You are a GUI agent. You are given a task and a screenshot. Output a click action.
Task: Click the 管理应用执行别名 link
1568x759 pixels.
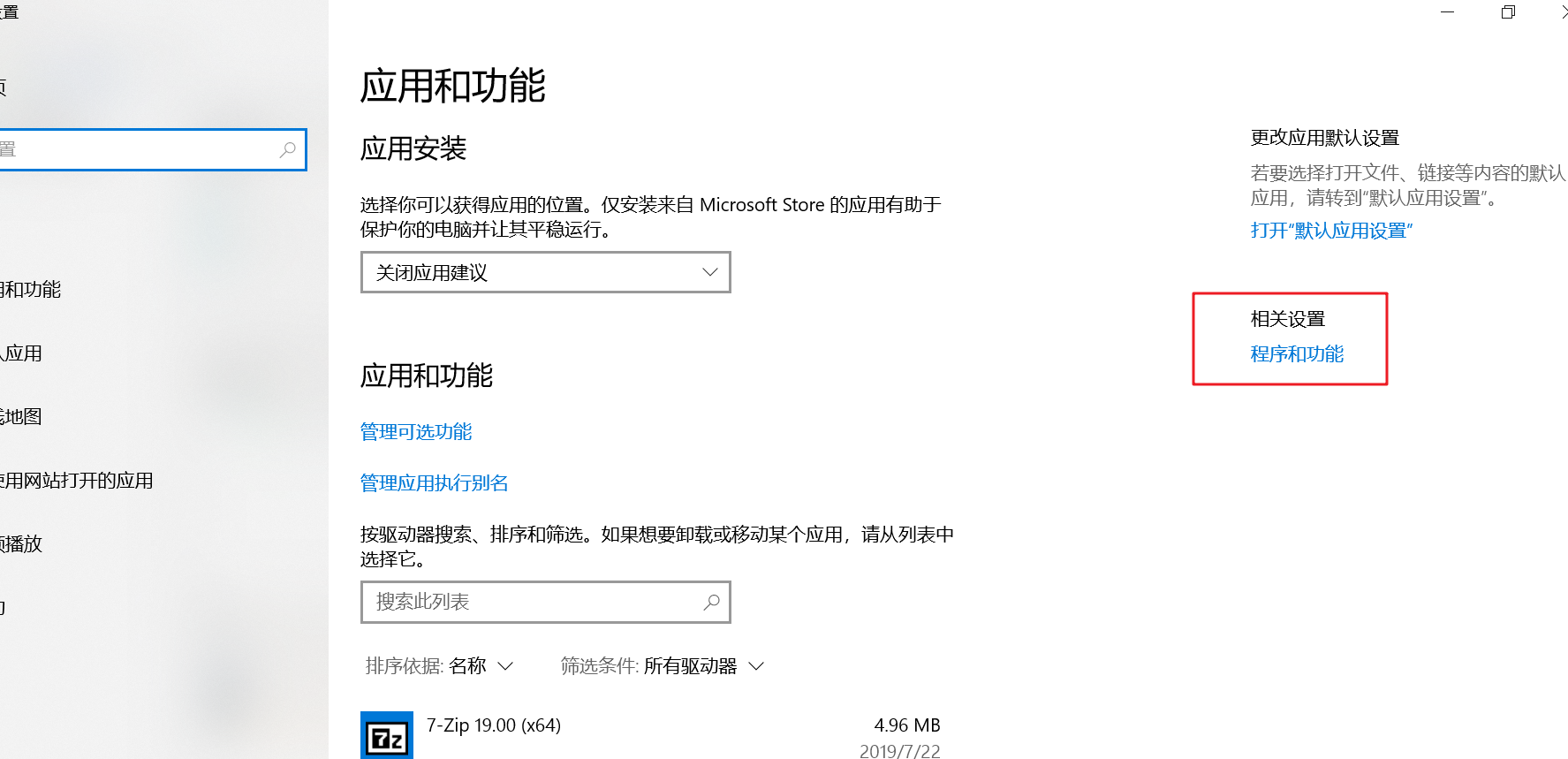(x=435, y=483)
